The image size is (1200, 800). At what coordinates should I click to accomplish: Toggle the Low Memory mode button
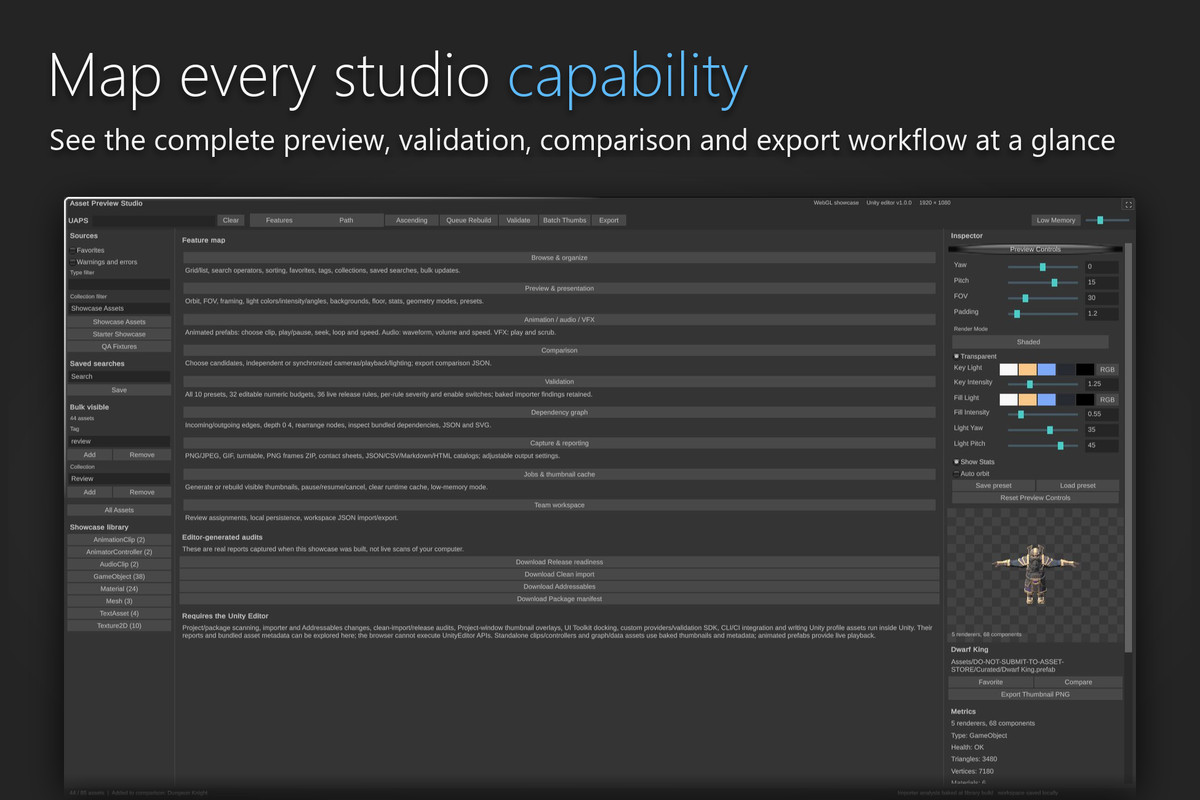(1056, 220)
